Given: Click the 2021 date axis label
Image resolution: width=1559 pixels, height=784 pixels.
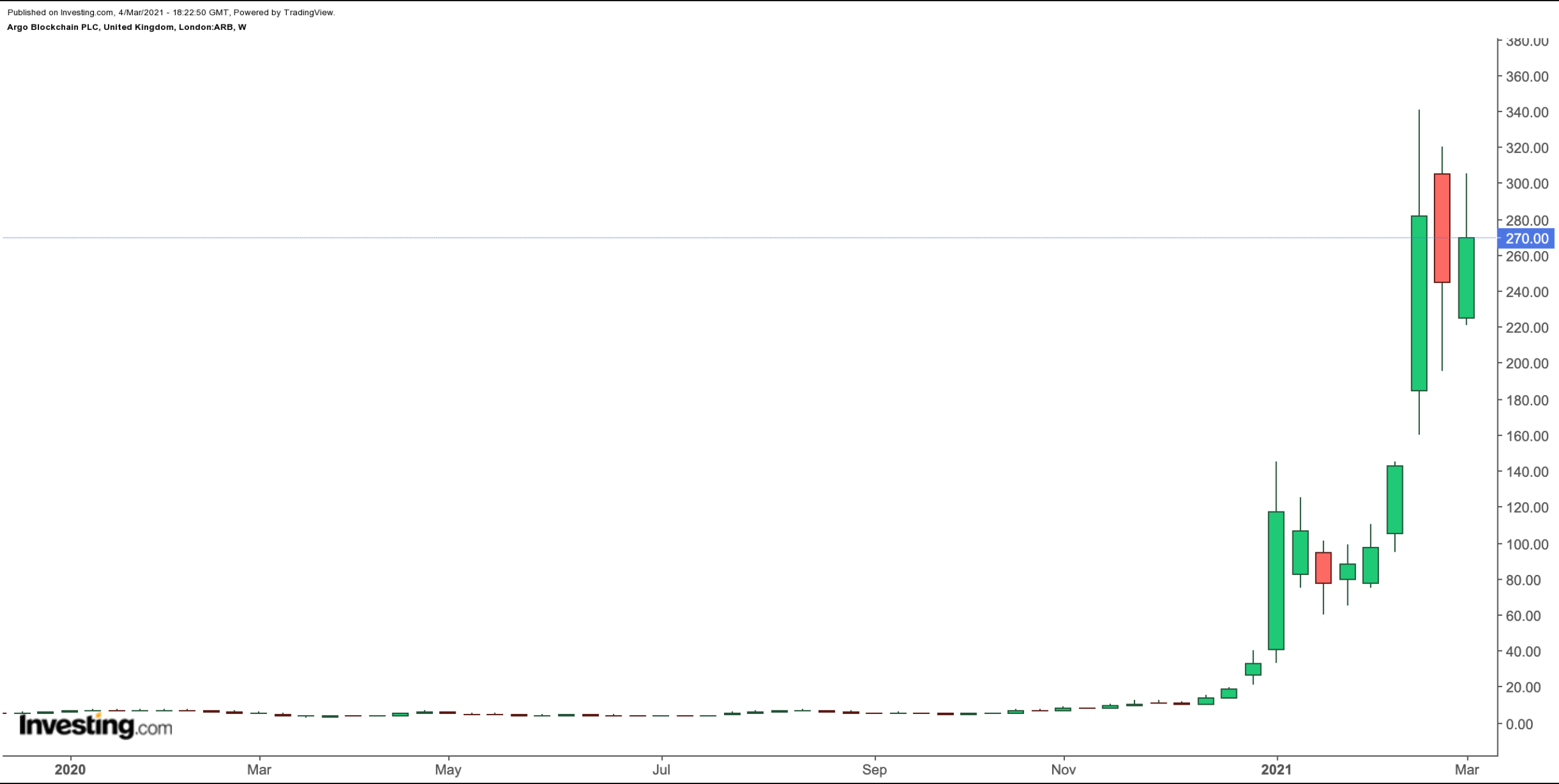Looking at the screenshot, I should pyautogui.click(x=1277, y=770).
